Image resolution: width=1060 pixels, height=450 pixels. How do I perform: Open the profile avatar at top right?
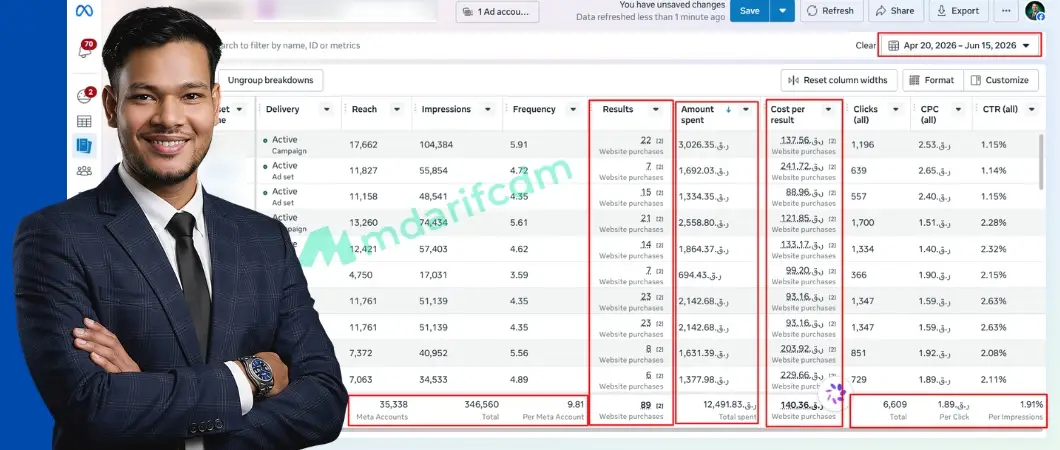(x=1035, y=11)
